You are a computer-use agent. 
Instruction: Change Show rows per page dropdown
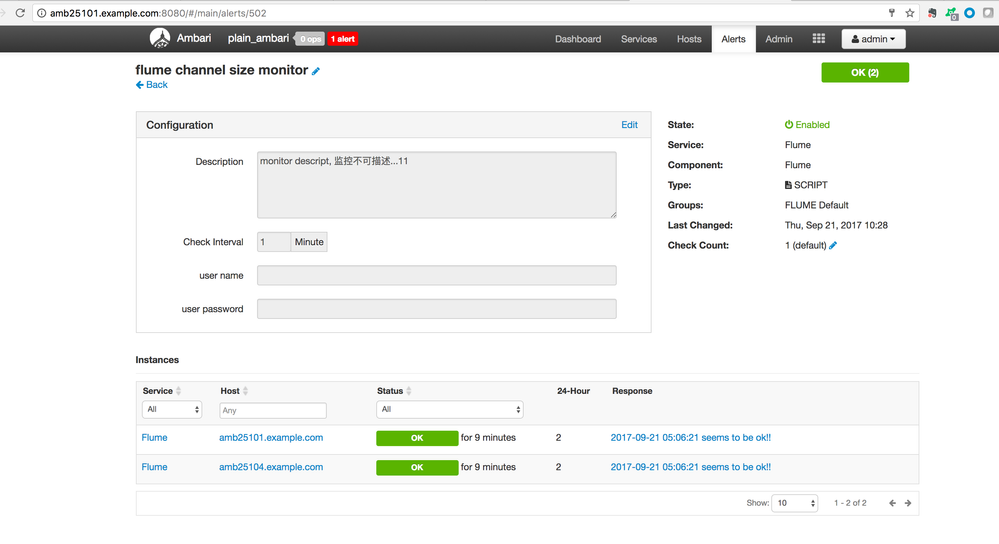(794, 503)
